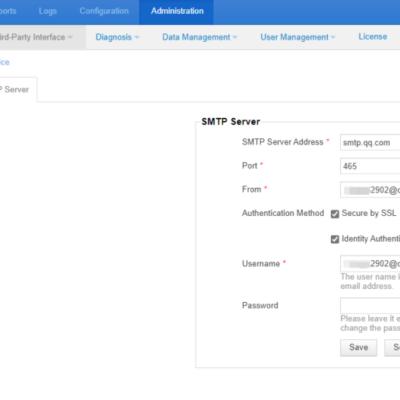The height and width of the screenshot is (400, 400).
Task: Open the User Management dropdown
Action: pos(297,37)
